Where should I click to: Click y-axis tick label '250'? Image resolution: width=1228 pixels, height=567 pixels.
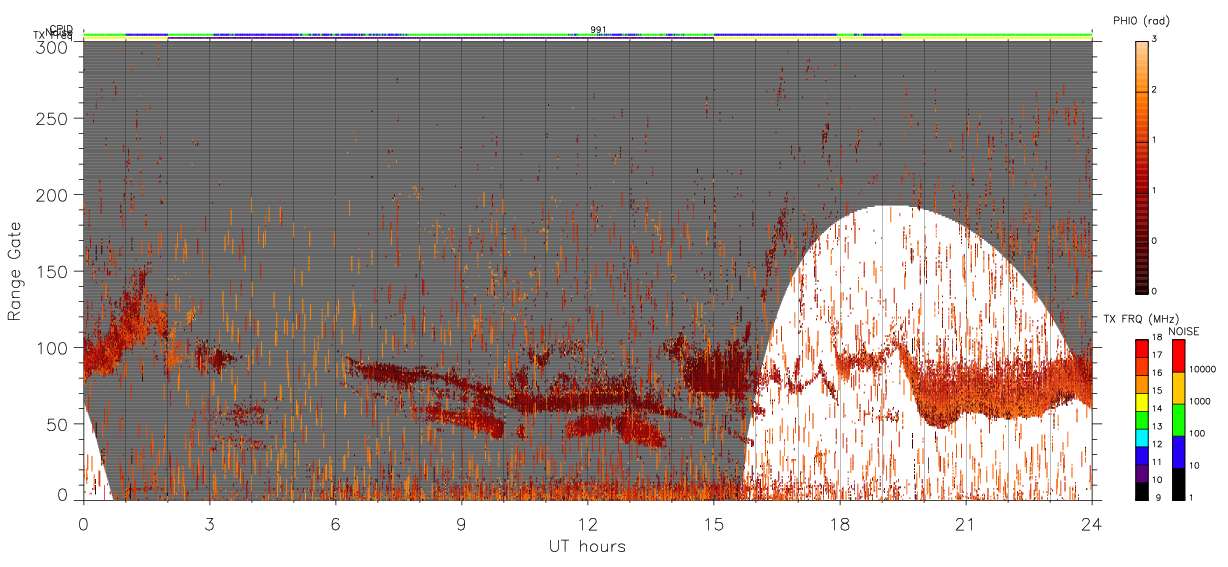pyautogui.click(x=54, y=118)
